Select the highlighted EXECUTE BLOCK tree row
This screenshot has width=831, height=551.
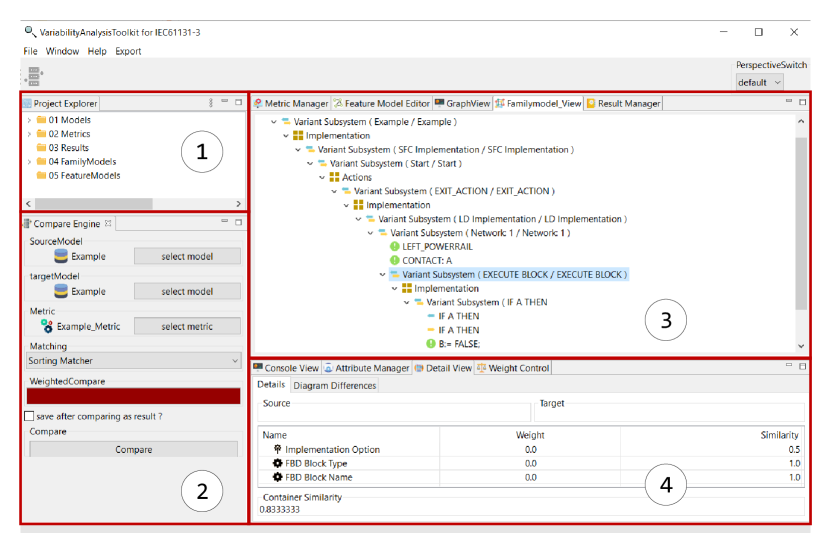click(509, 274)
